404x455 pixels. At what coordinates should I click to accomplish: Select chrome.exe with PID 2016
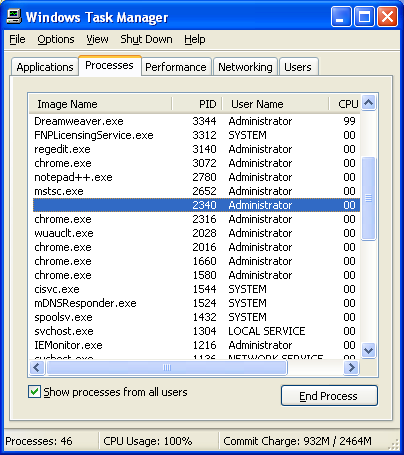coord(196,247)
